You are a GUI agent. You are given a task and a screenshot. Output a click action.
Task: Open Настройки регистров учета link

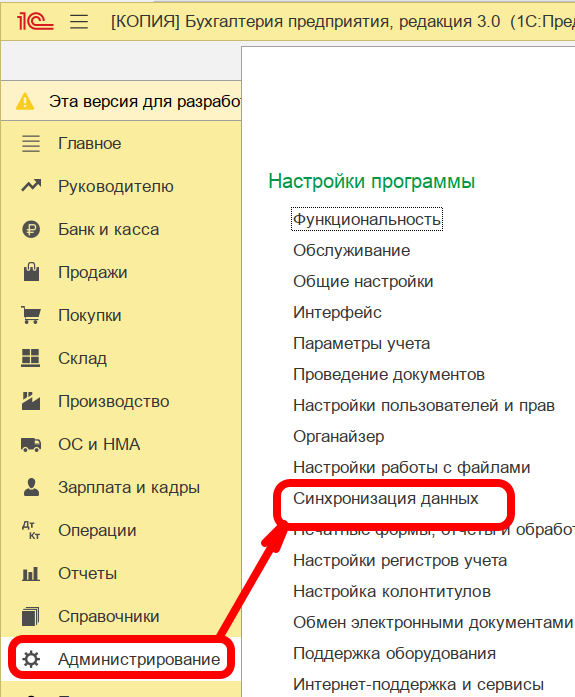[400, 561]
